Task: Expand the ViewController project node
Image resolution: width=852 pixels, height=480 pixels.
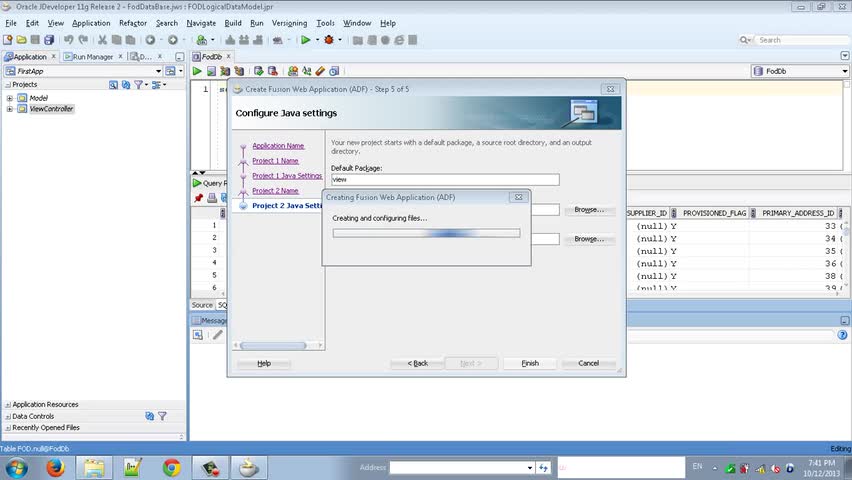Action: pyautogui.click(x=9, y=109)
